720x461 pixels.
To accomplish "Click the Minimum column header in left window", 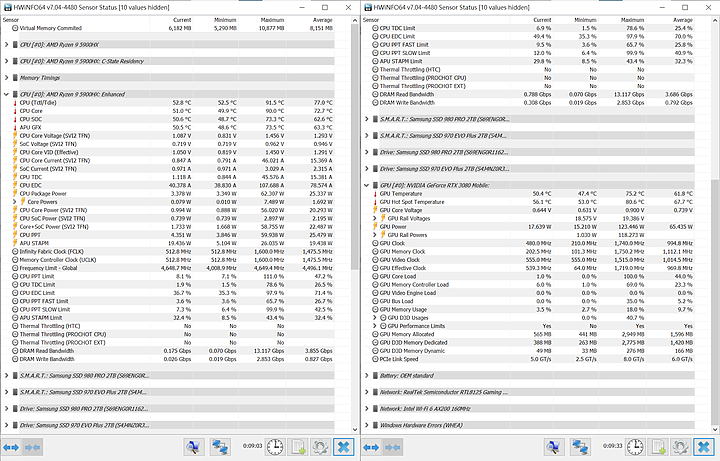I will tap(225, 20).
